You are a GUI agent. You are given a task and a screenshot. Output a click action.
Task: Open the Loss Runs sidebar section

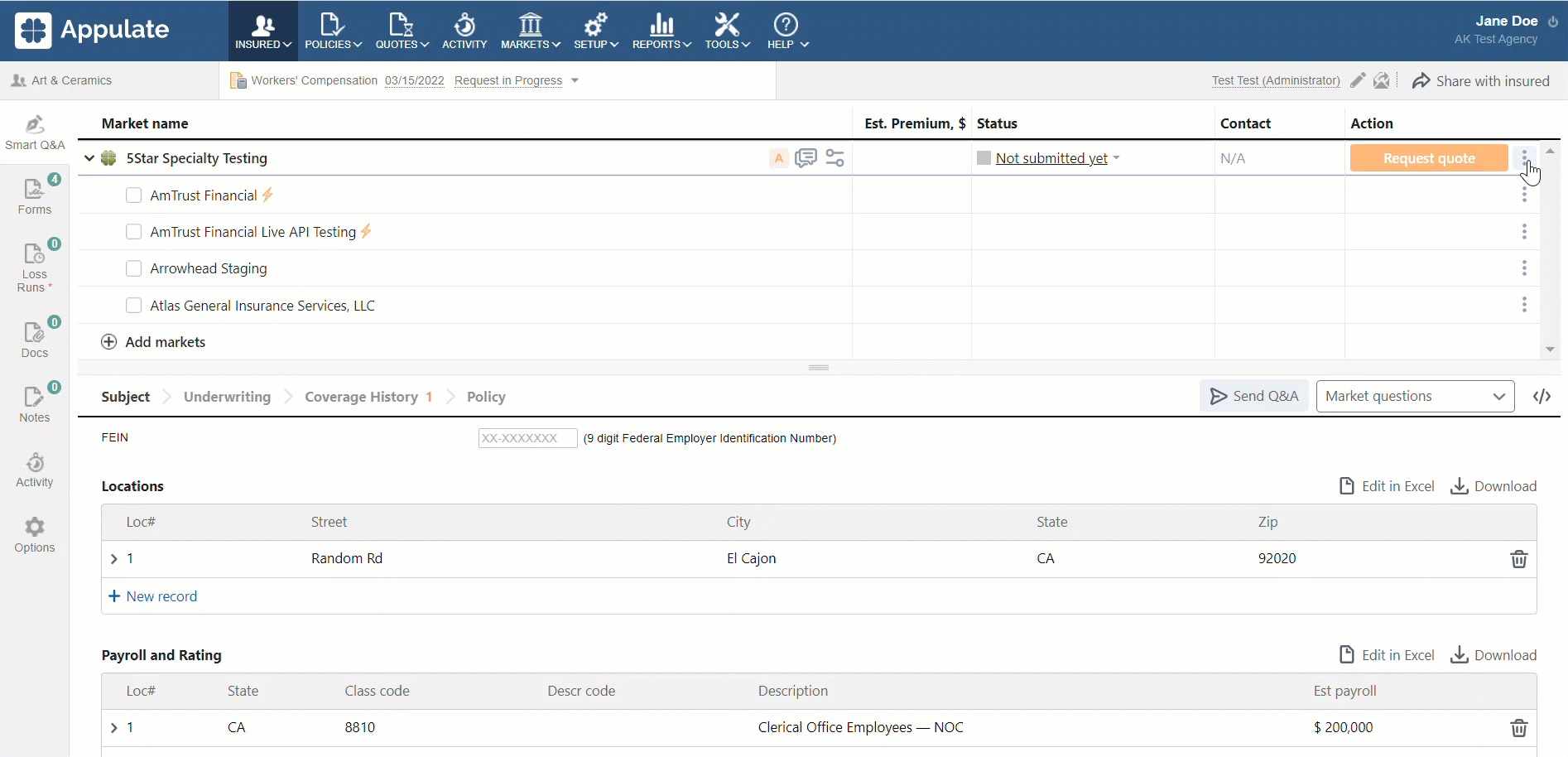35,266
